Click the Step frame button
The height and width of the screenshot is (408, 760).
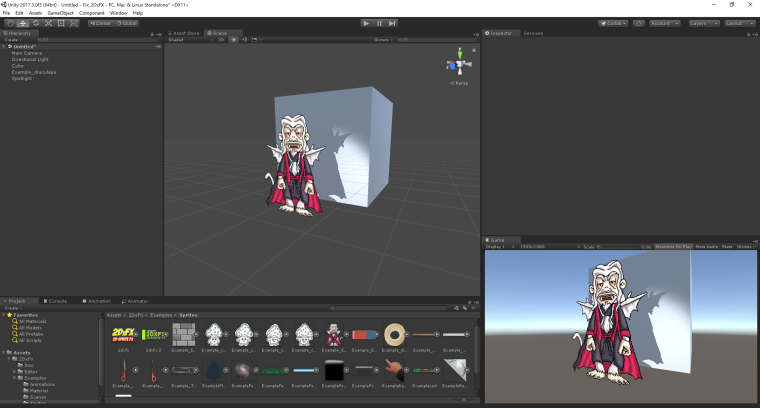point(392,23)
